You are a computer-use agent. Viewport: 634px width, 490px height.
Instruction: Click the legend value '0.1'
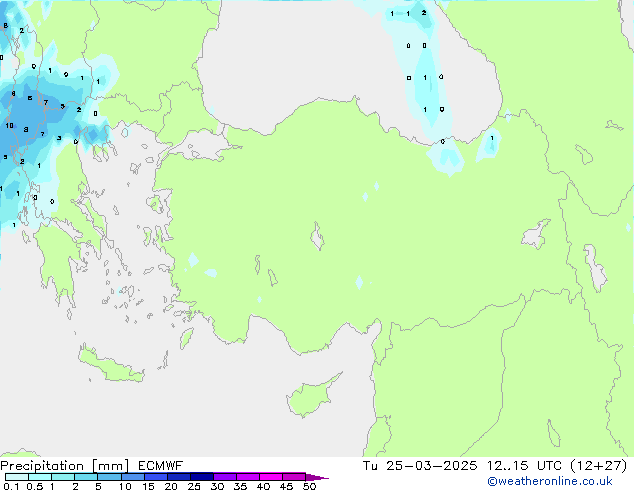(11, 486)
